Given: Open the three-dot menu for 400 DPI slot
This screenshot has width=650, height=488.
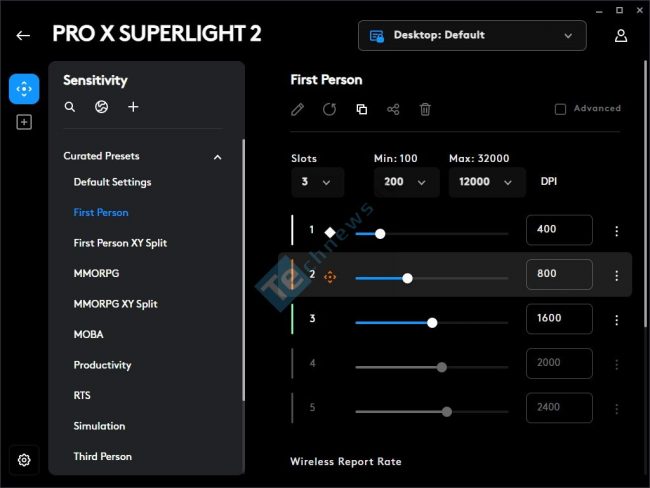Looking at the screenshot, I should point(616,231).
